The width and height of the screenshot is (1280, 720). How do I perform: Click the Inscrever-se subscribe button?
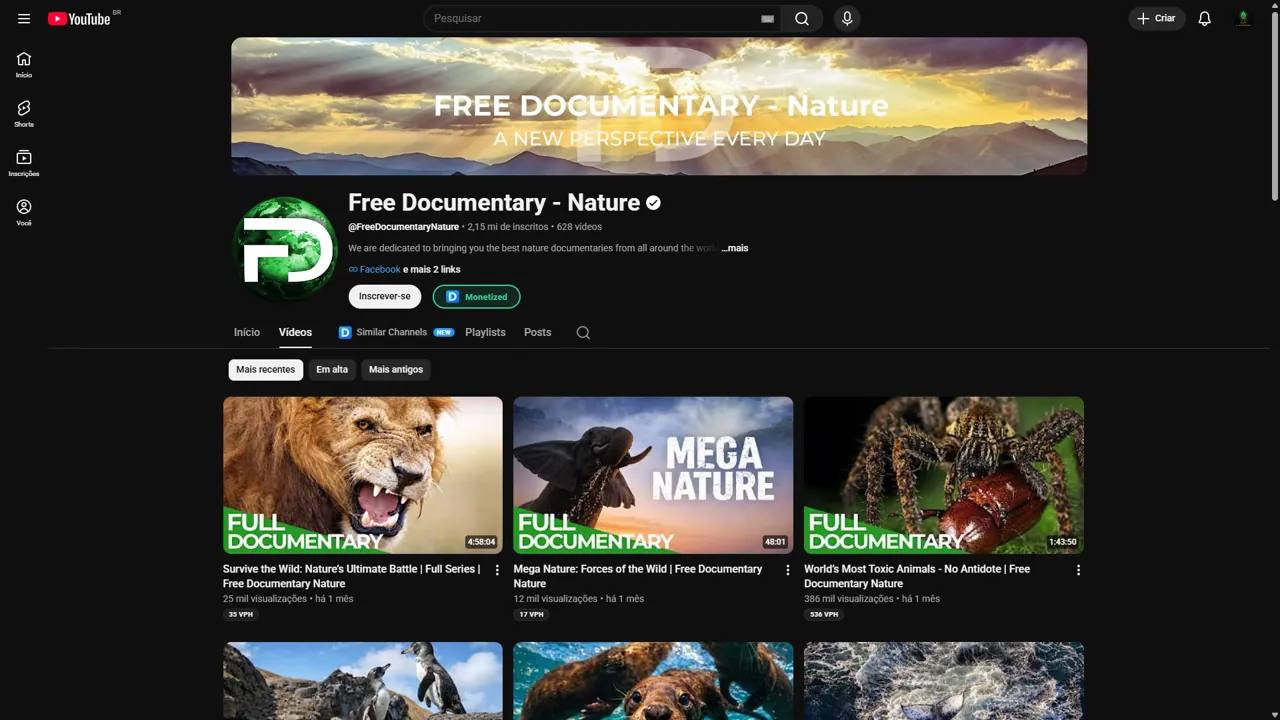click(385, 296)
